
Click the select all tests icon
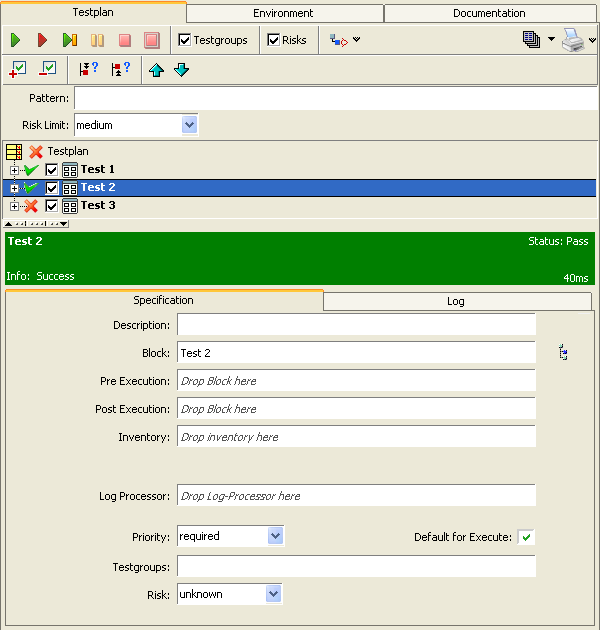pyautogui.click(x=17, y=69)
